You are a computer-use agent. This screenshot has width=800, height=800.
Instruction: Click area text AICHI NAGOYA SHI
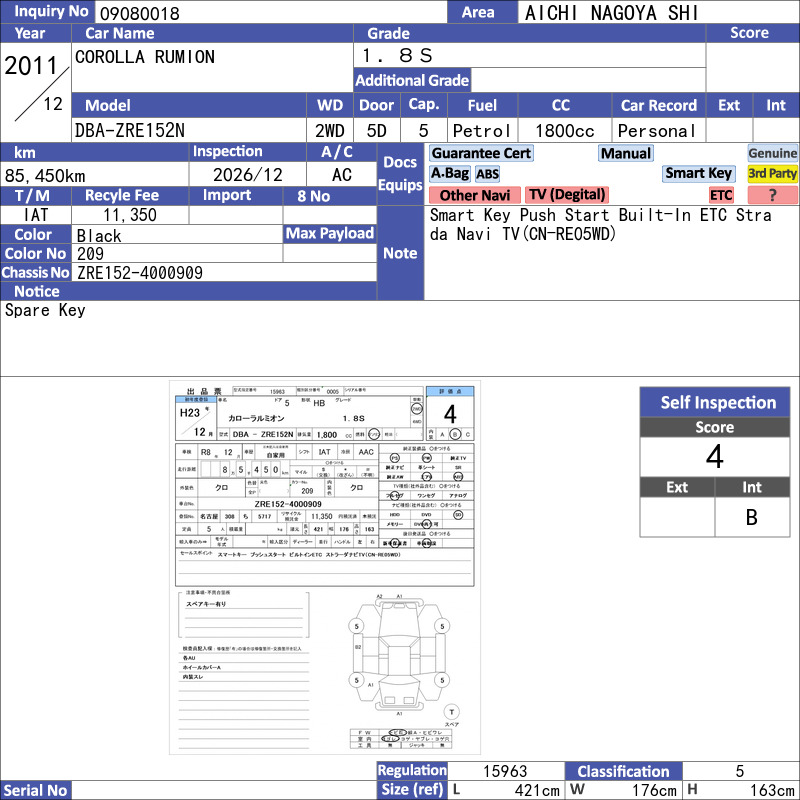[x=611, y=13]
